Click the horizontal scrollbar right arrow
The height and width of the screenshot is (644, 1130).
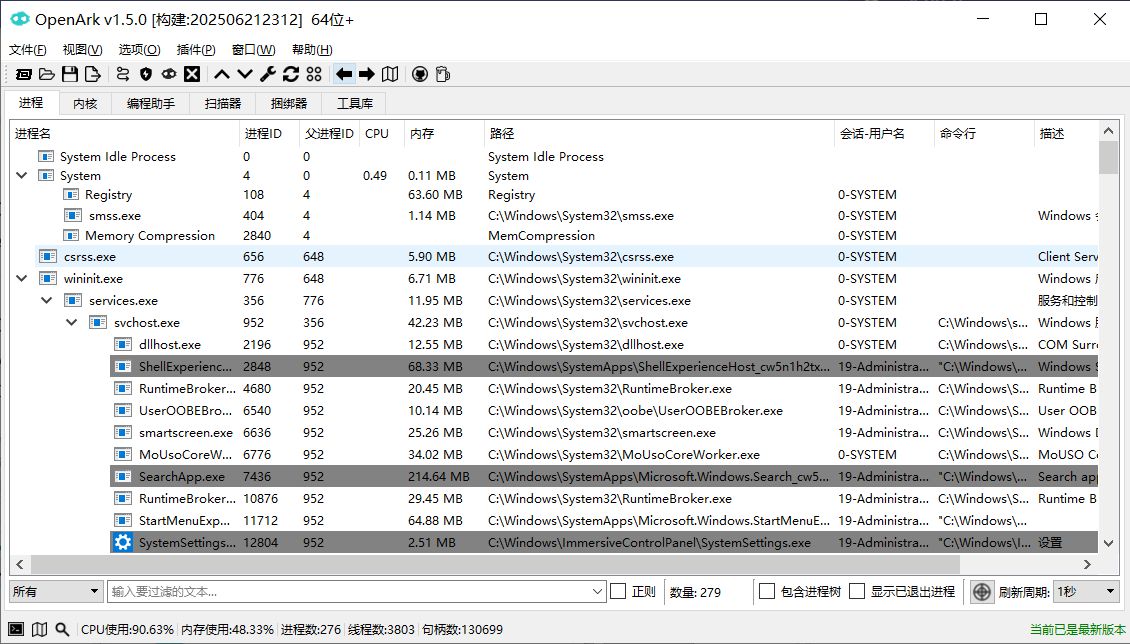pyautogui.click(x=1087, y=564)
